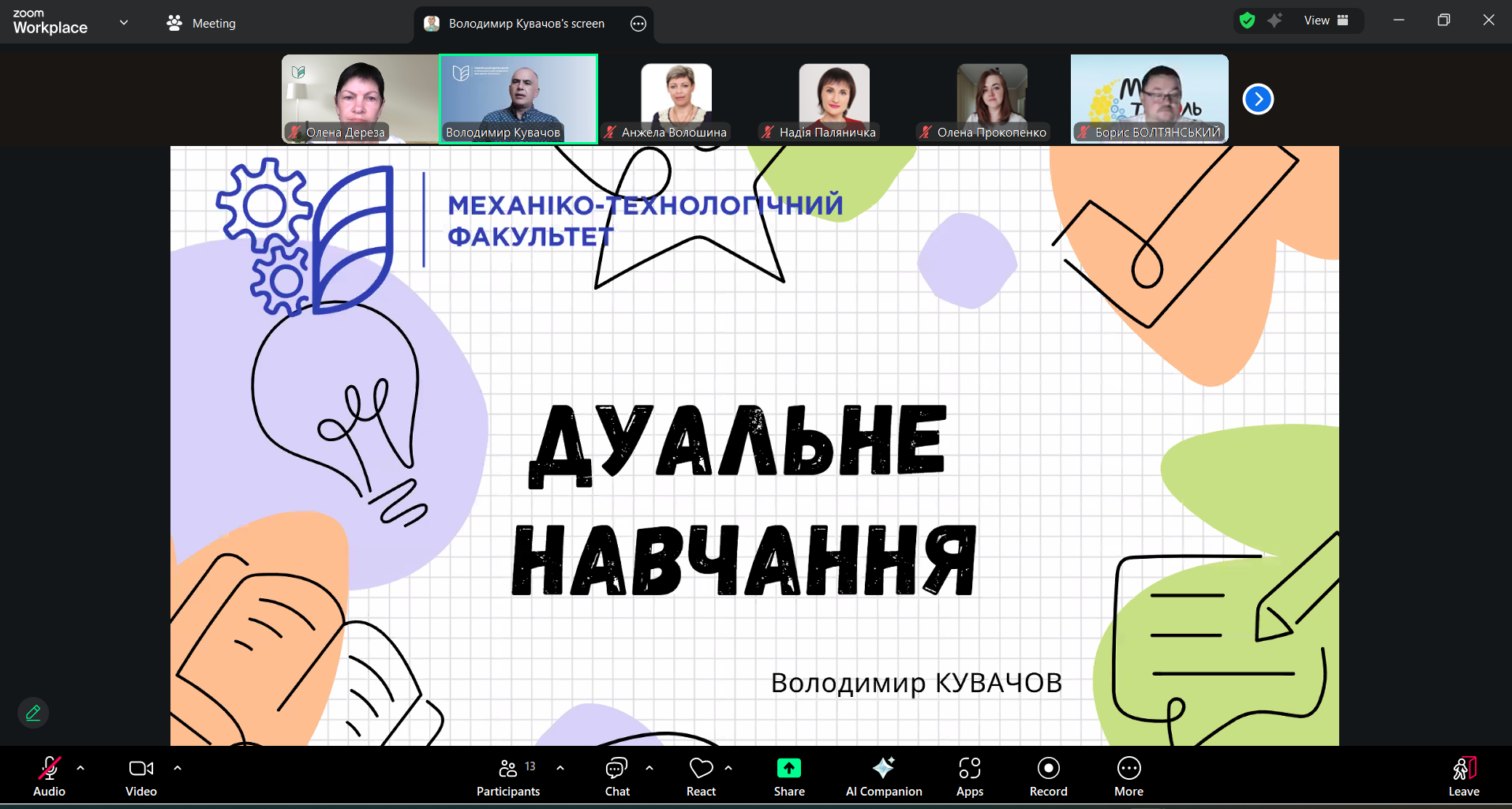
Task: Open the React emoji menu
Action: click(x=701, y=777)
